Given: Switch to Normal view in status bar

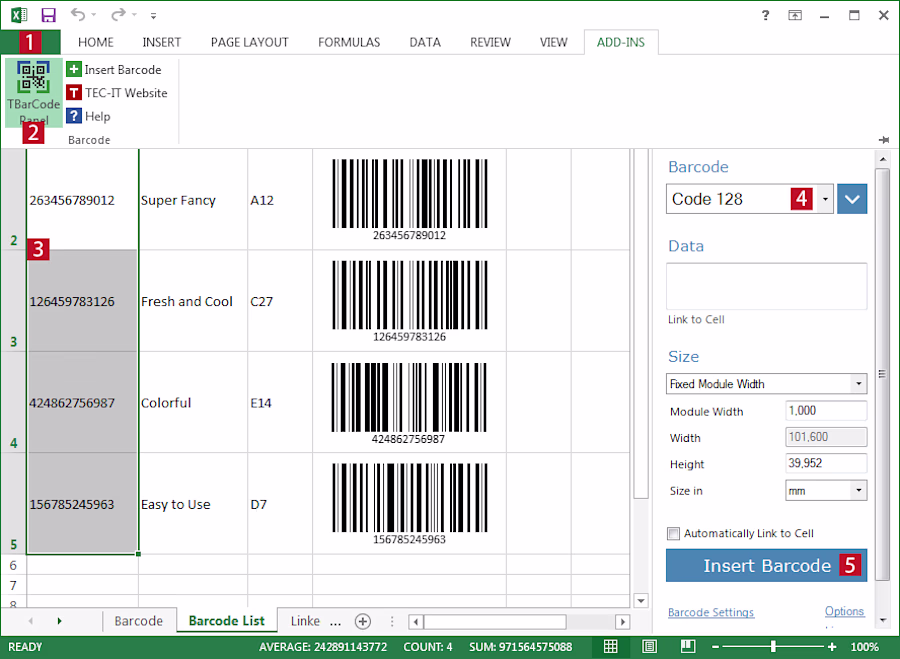Looking at the screenshot, I should pos(611,646).
